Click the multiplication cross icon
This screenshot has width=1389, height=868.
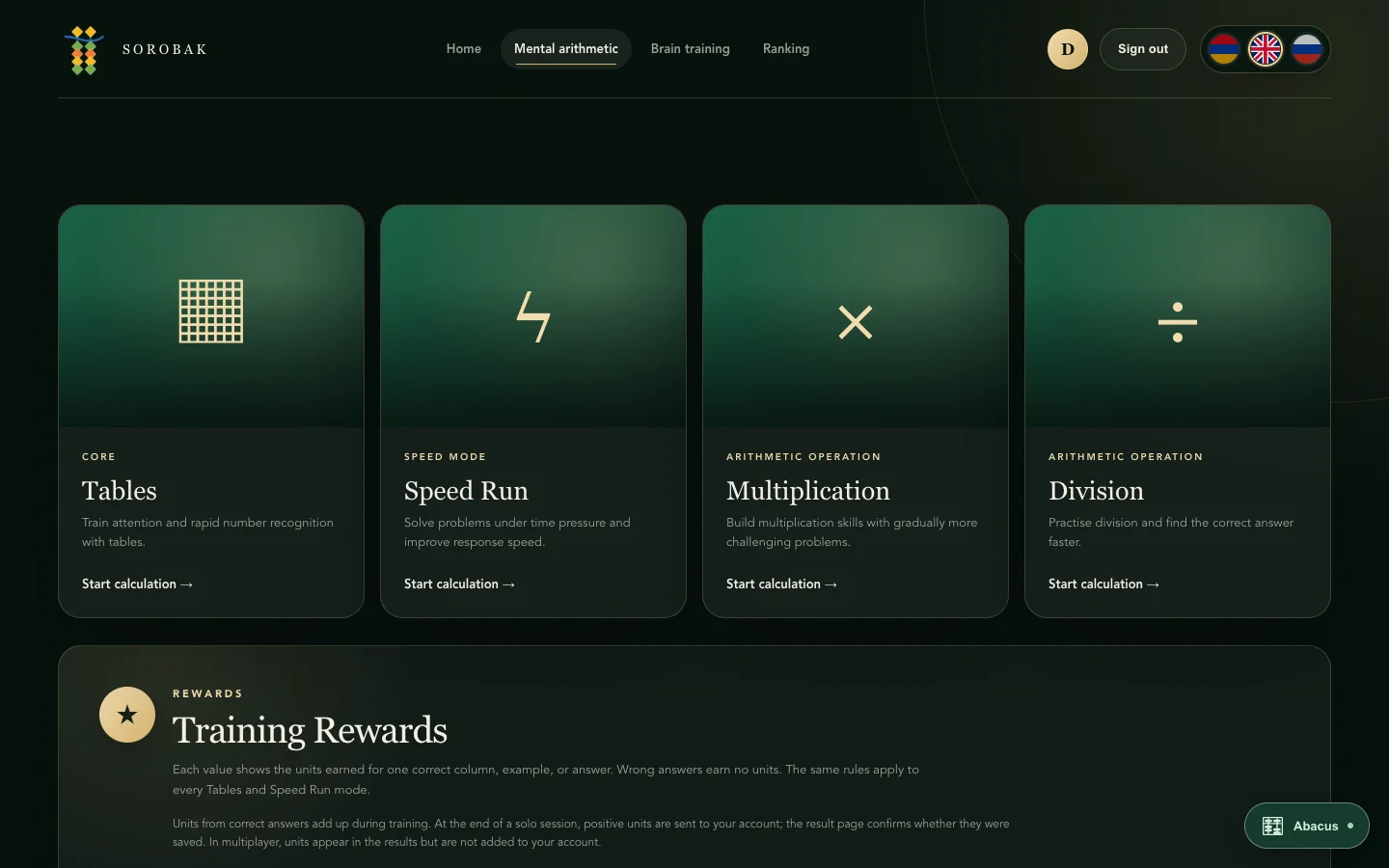(856, 322)
